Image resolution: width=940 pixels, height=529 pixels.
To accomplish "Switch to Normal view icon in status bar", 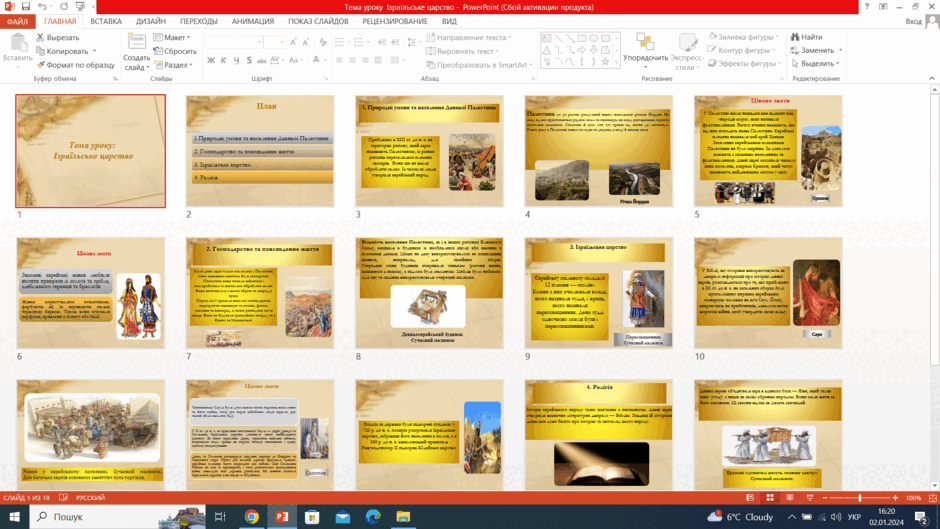I will [750, 498].
